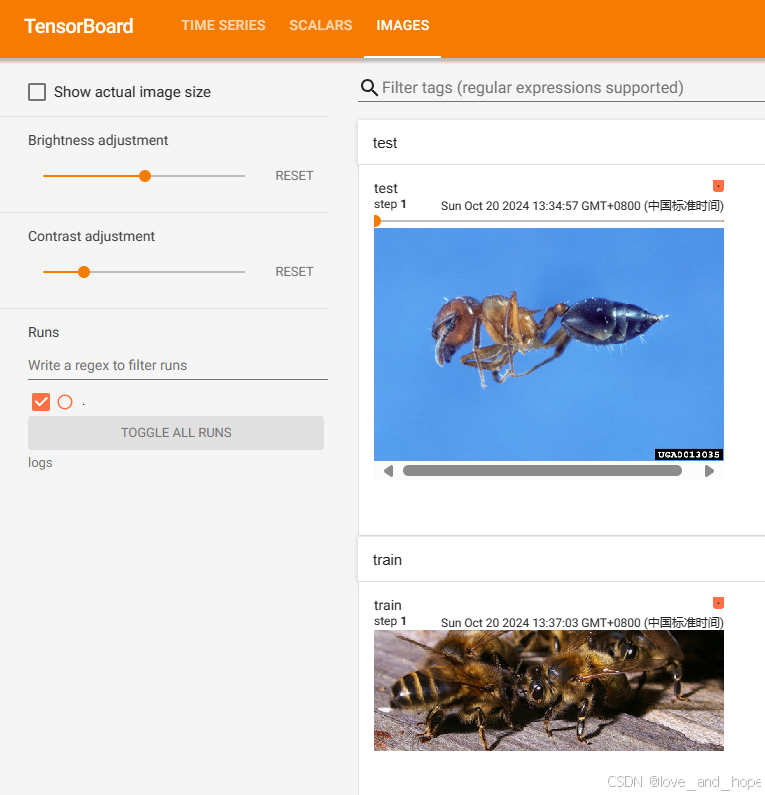Enable Show actual image size checkbox
The image size is (765, 795).
(37, 92)
